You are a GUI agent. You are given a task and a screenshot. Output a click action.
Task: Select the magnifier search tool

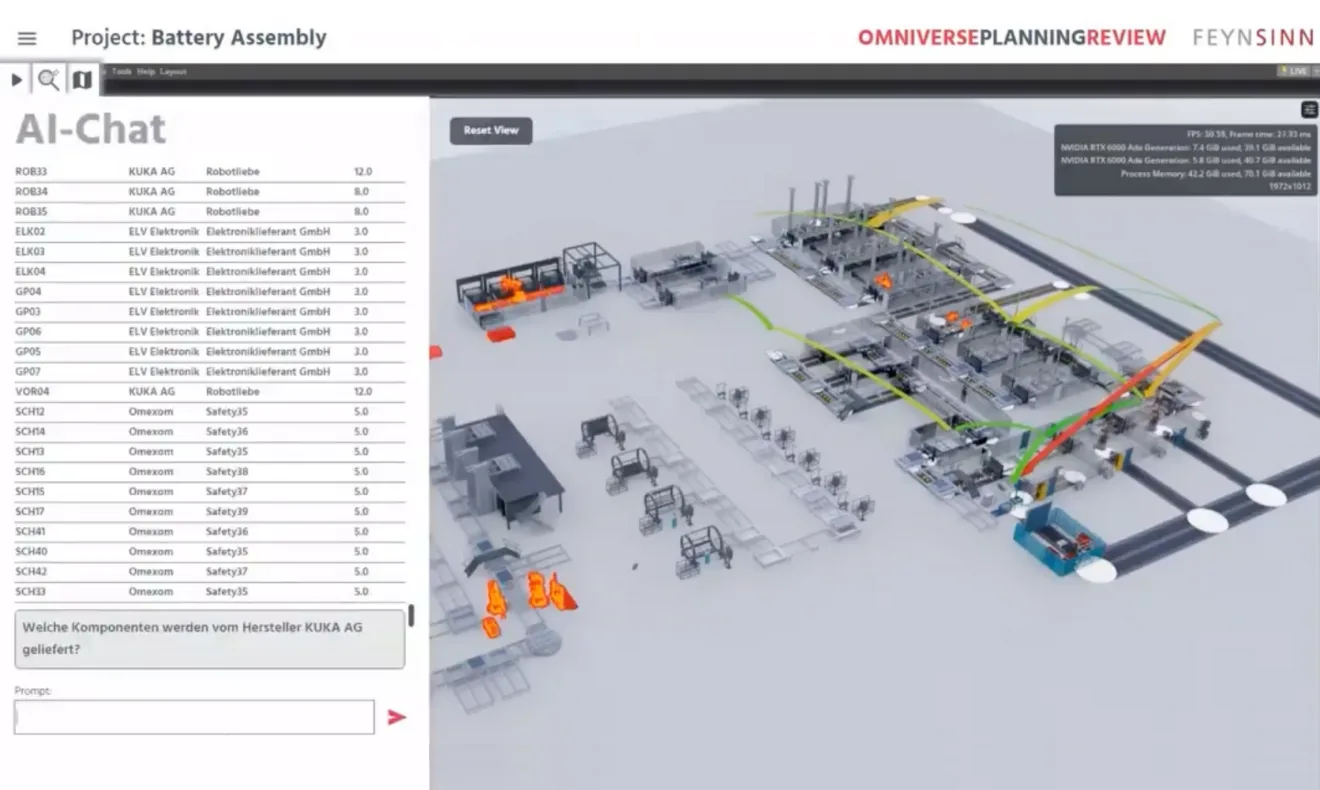coord(48,79)
